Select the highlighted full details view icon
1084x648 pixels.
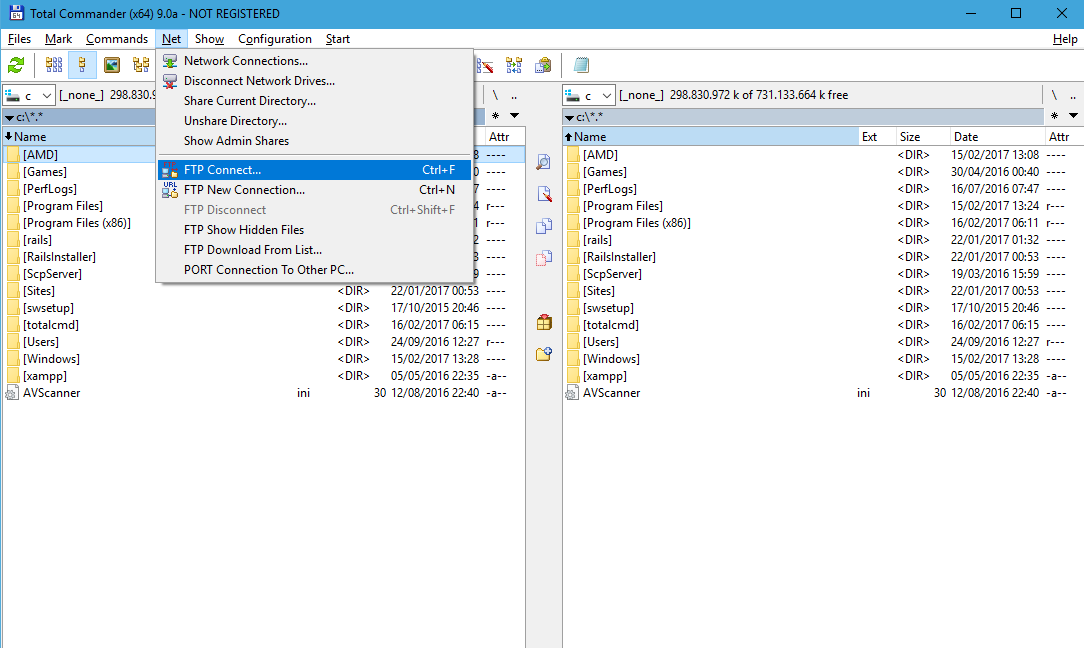tap(82, 66)
